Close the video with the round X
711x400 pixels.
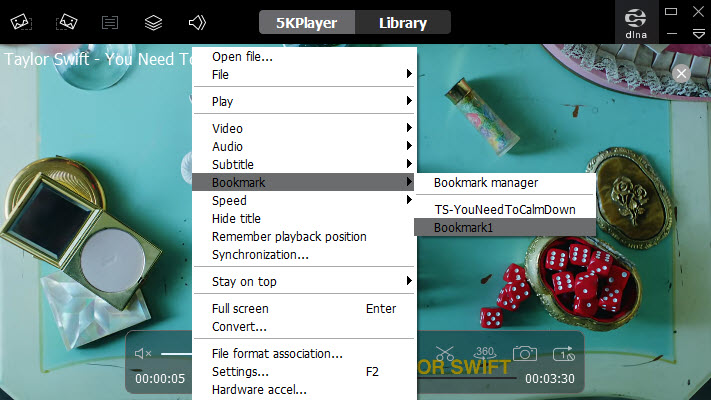(681, 73)
